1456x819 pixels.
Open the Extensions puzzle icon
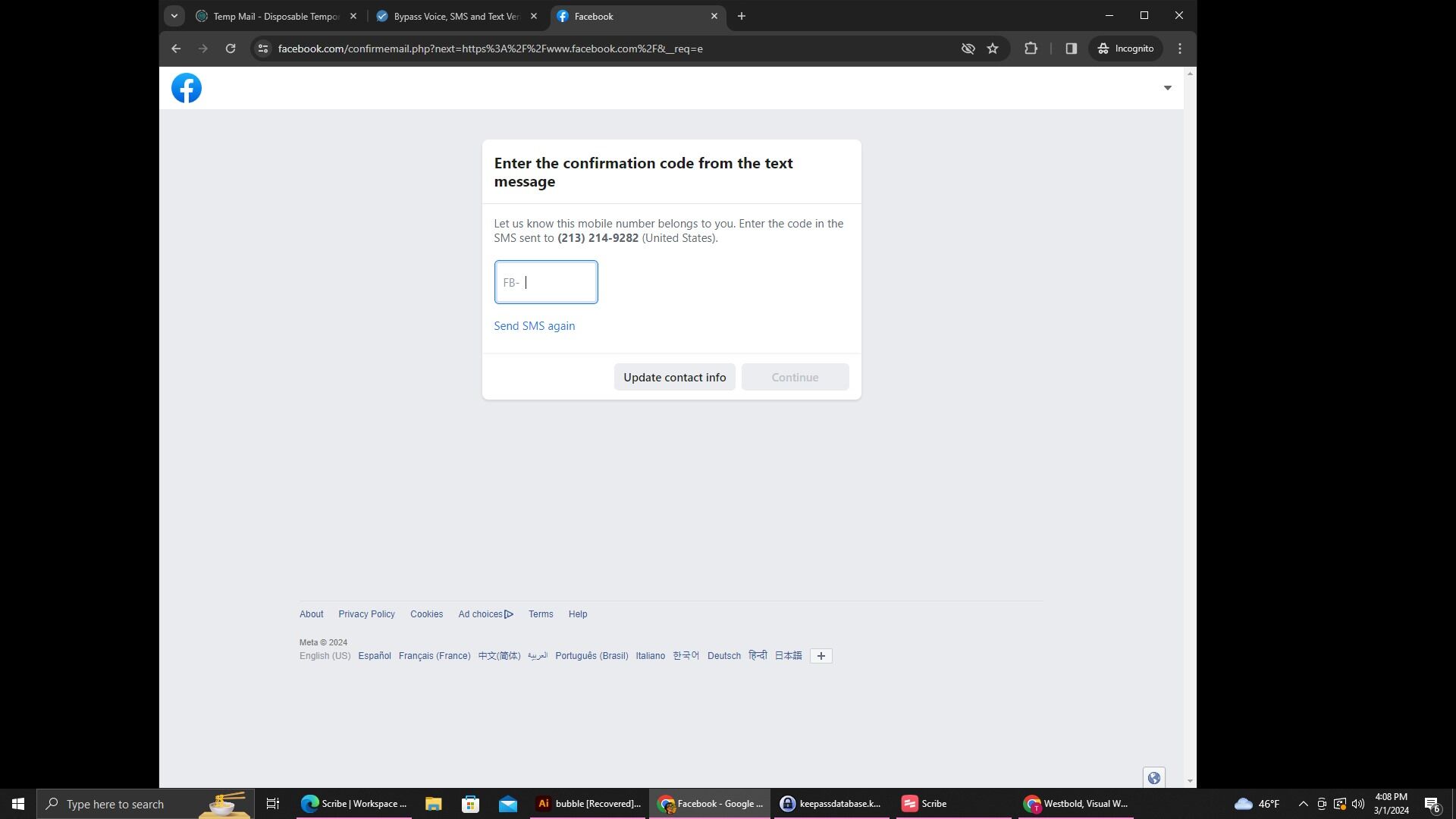1031,49
